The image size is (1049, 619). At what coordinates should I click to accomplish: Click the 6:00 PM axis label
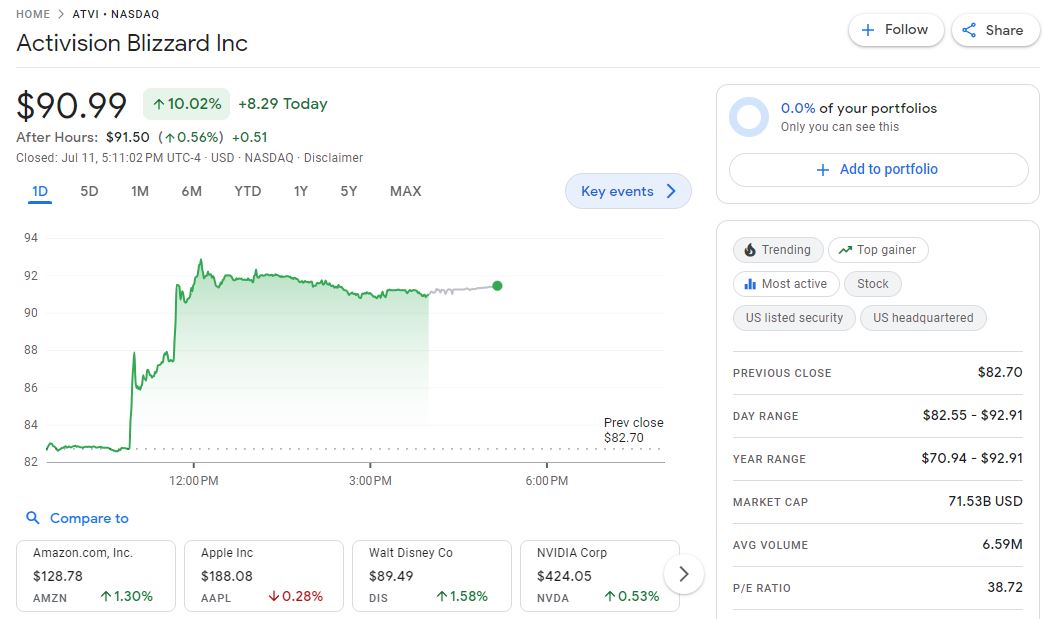(x=547, y=480)
